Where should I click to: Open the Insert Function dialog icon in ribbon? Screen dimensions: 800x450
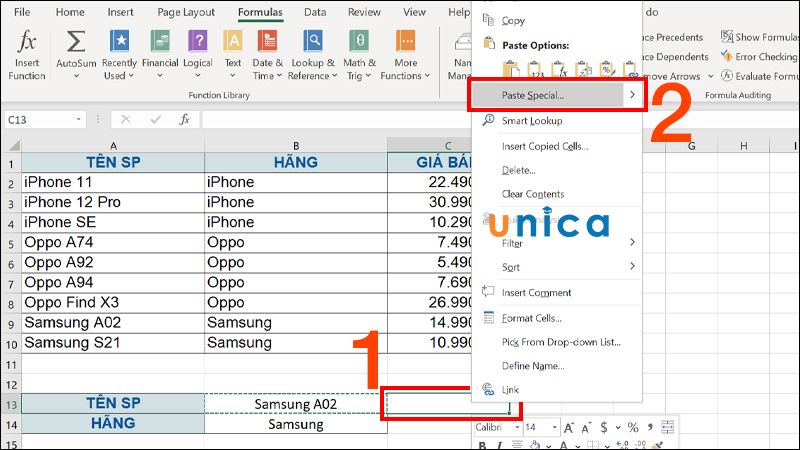click(27, 42)
